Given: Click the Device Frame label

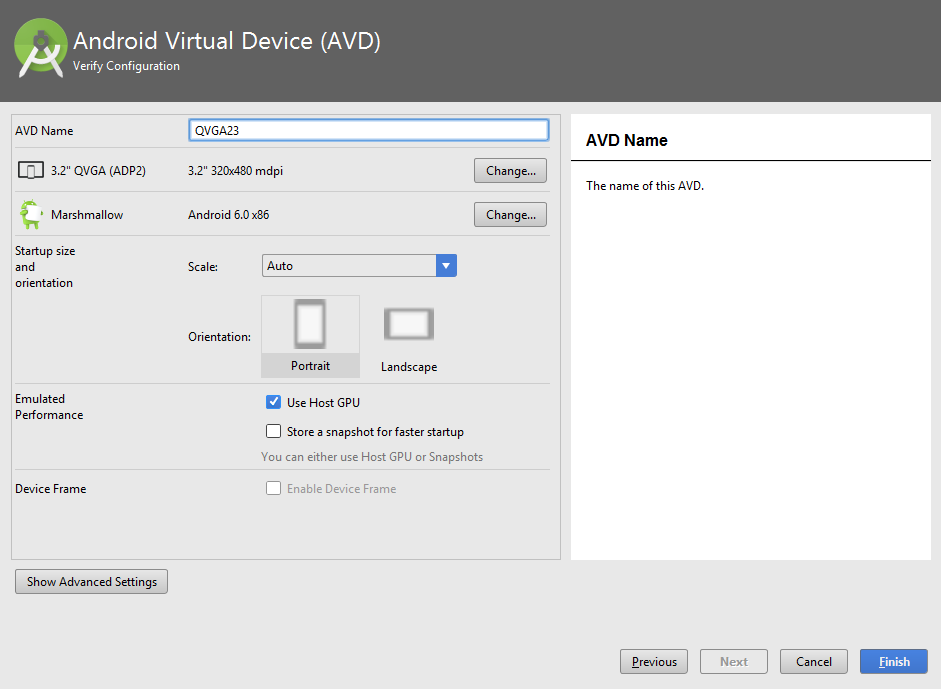Looking at the screenshot, I should pyautogui.click(x=50, y=489).
